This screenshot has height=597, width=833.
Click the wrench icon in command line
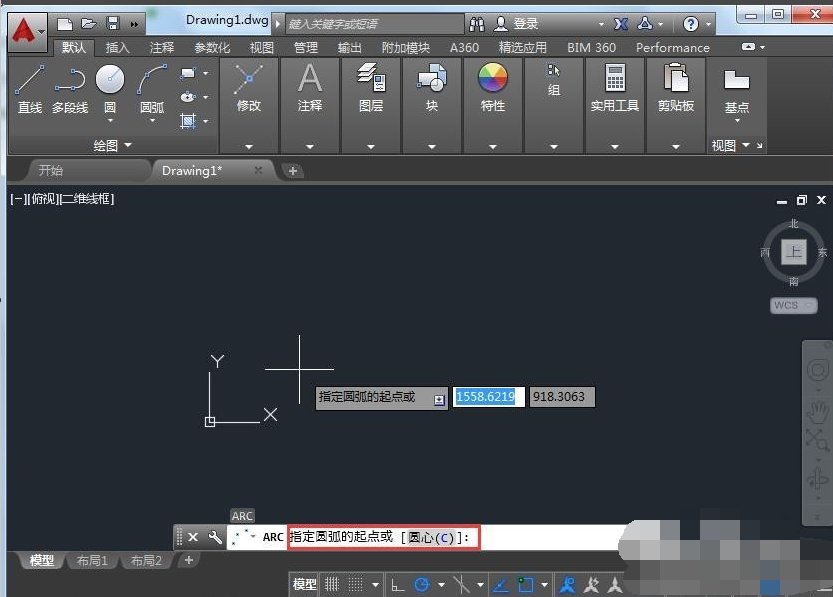(x=214, y=538)
